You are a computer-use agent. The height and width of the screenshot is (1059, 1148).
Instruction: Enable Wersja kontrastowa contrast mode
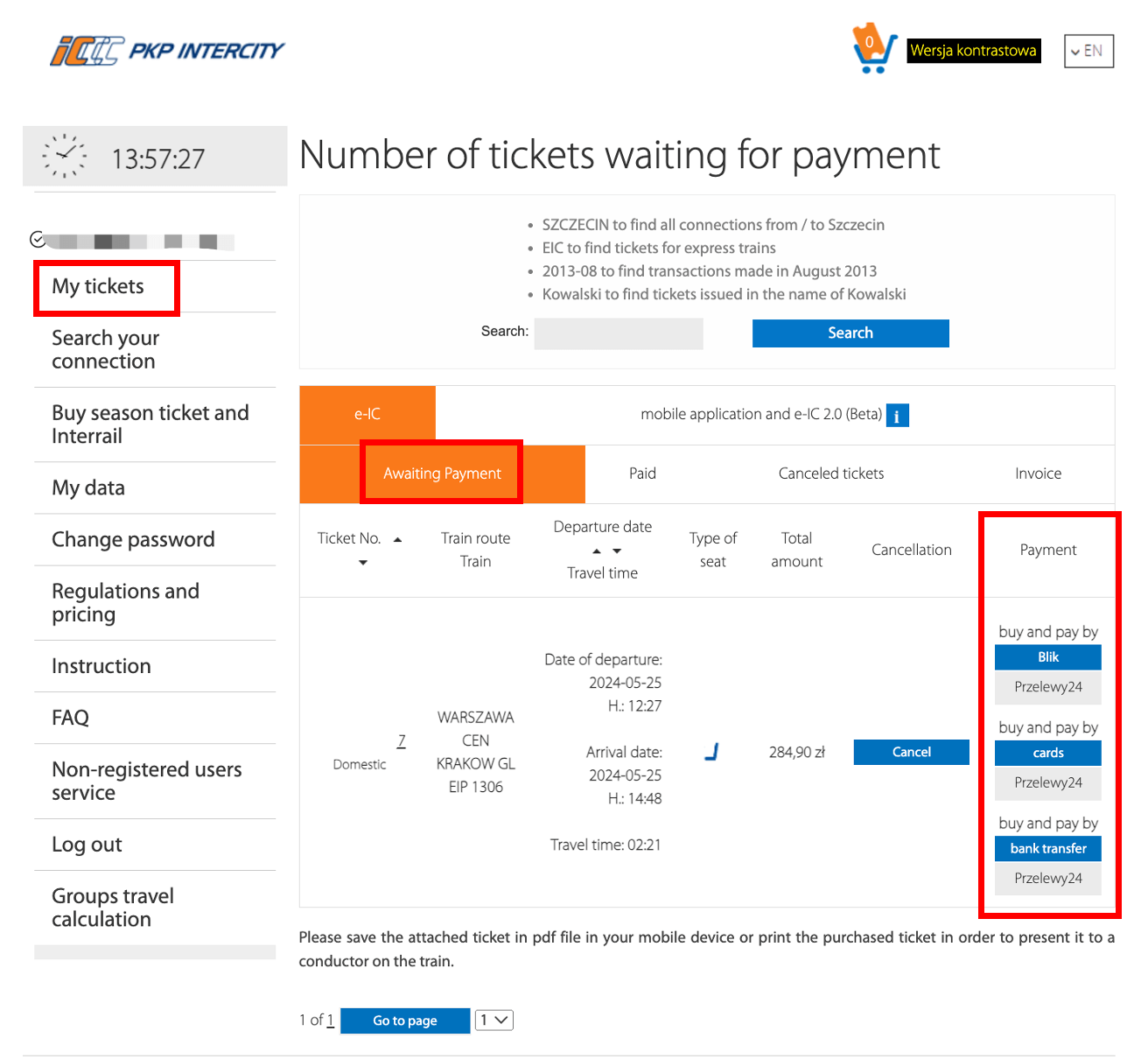(x=974, y=51)
